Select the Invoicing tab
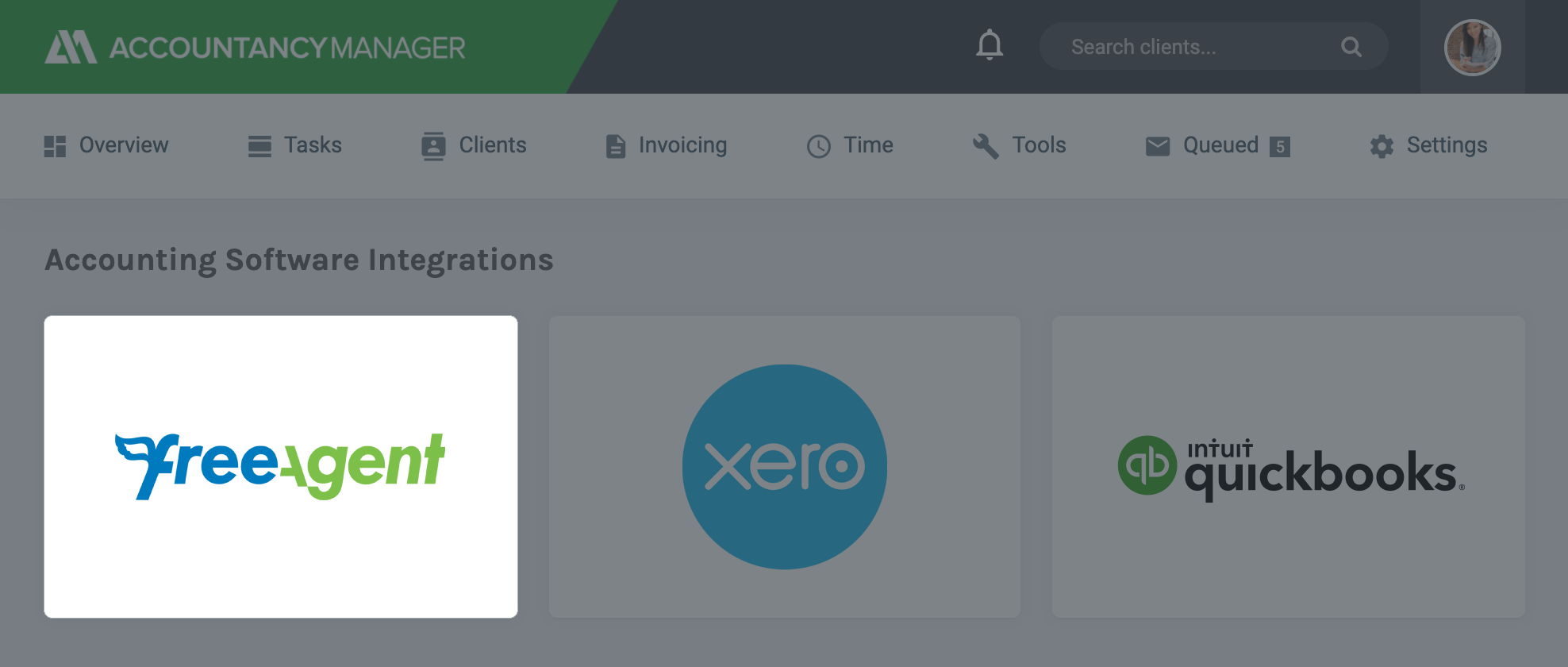This screenshot has height=667, width=1568. [x=667, y=145]
